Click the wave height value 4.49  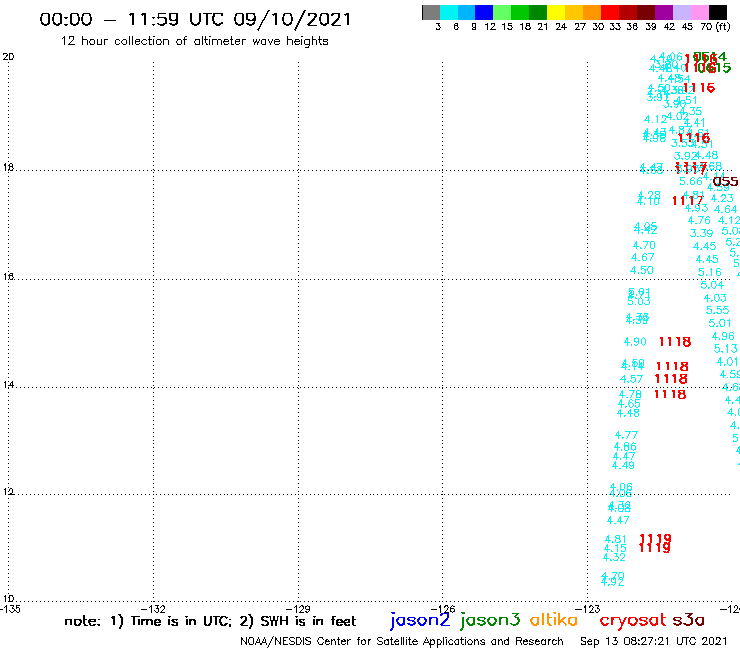point(623,465)
